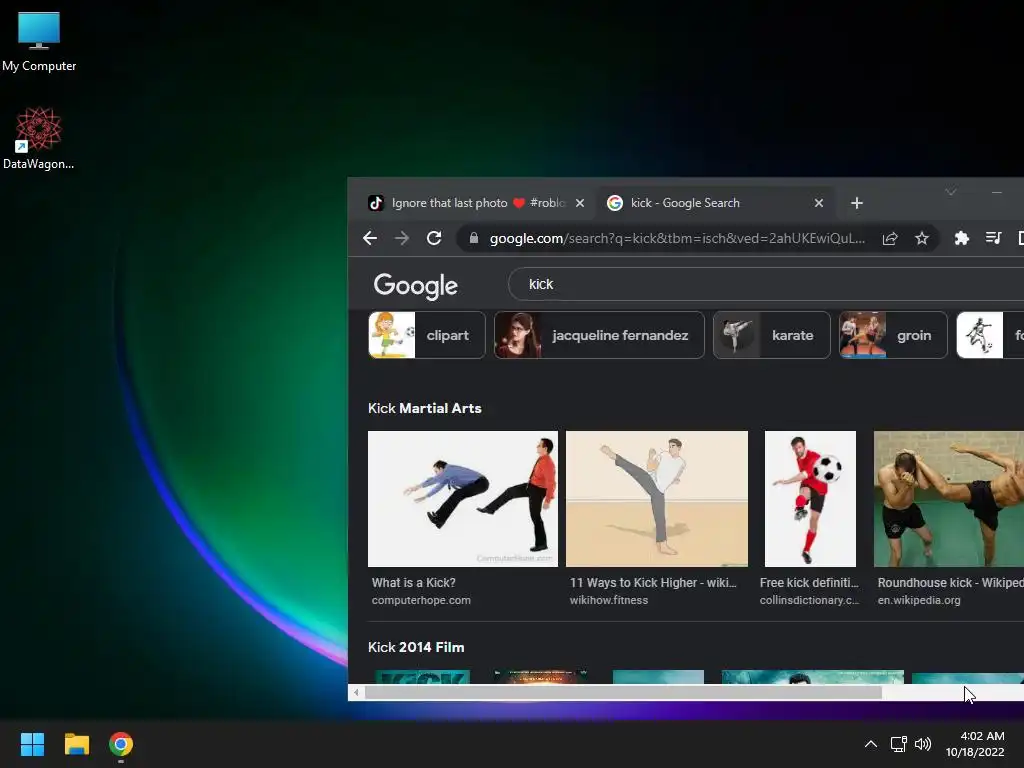This screenshot has height=768, width=1024.
Task: Open the Chrome extensions menu
Action: (x=961, y=238)
